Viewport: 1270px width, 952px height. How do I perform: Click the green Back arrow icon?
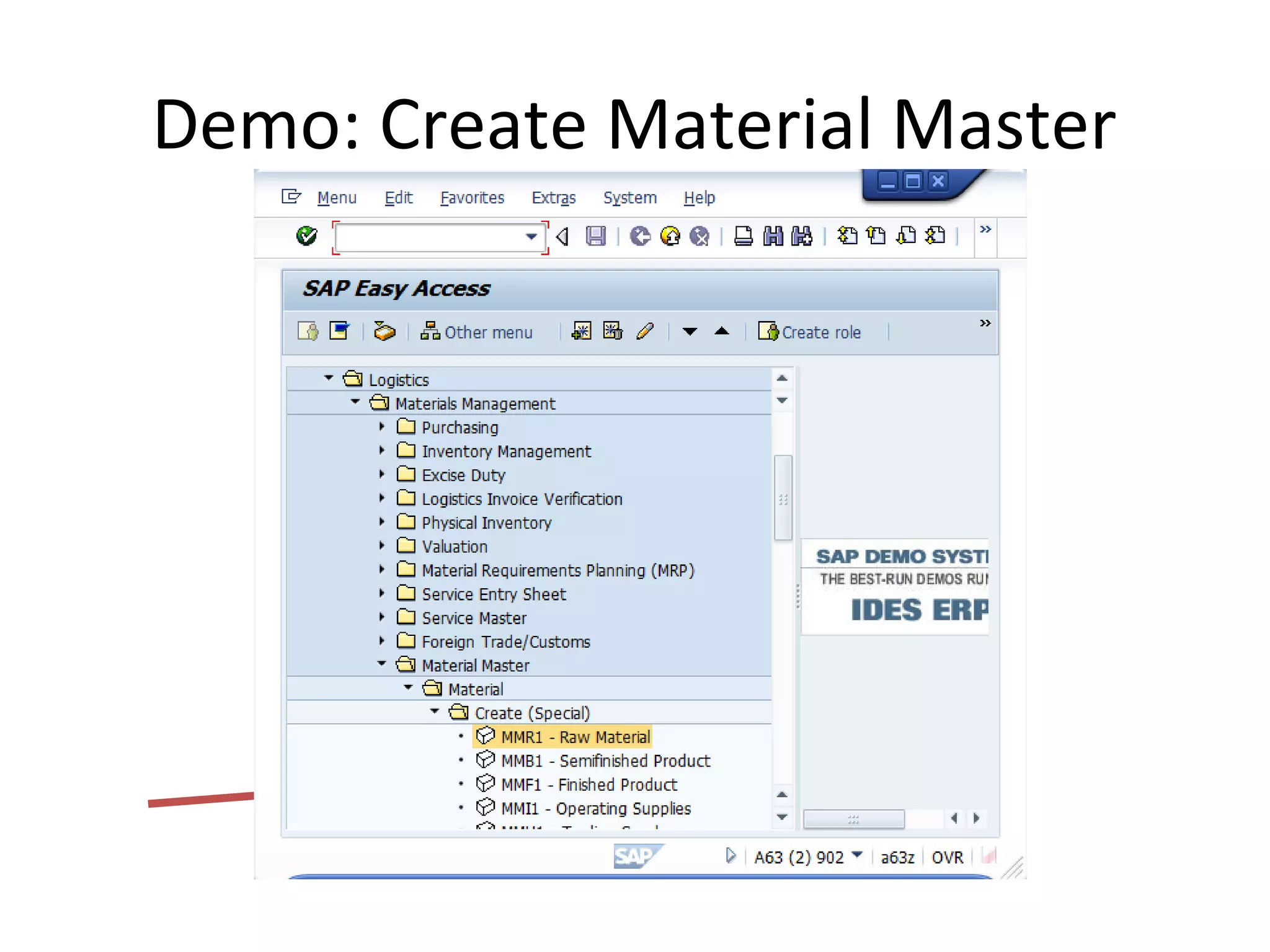pos(640,236)
